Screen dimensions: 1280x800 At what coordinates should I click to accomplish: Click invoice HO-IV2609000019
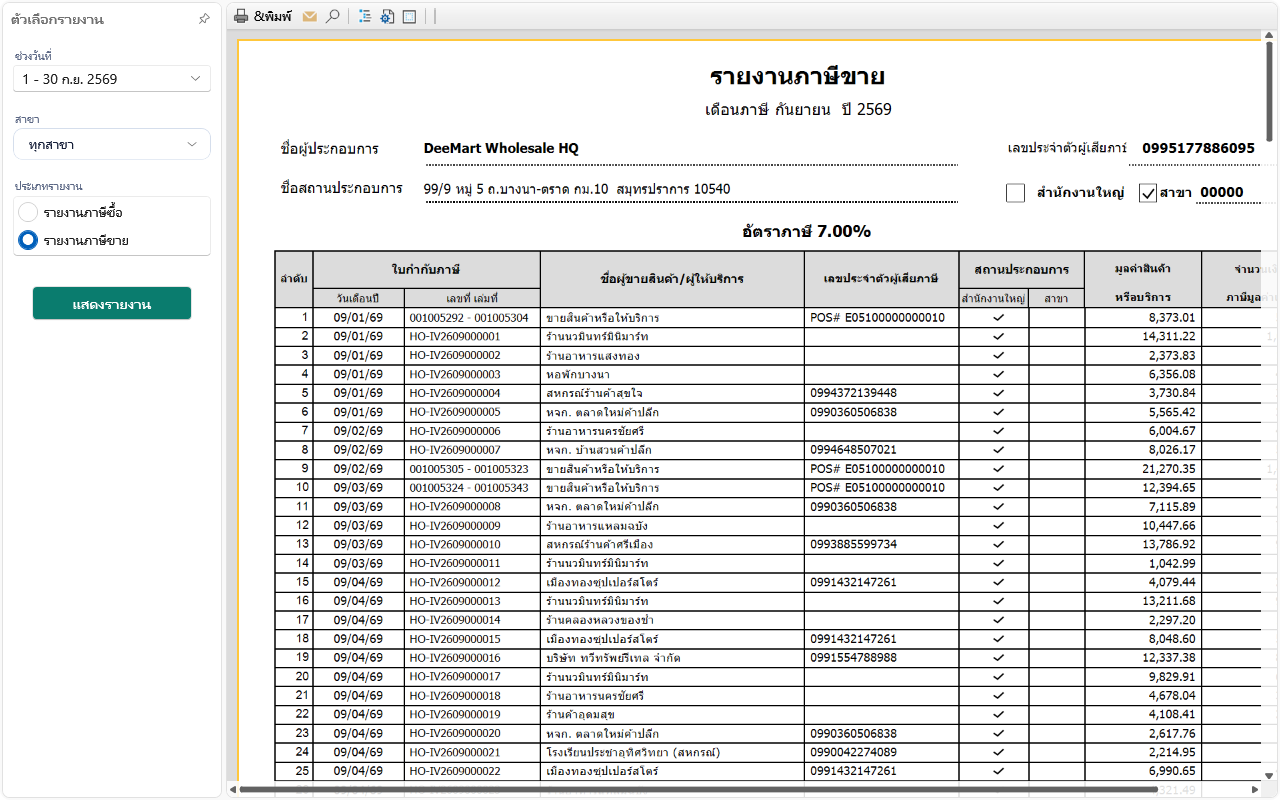pos(455,714)
